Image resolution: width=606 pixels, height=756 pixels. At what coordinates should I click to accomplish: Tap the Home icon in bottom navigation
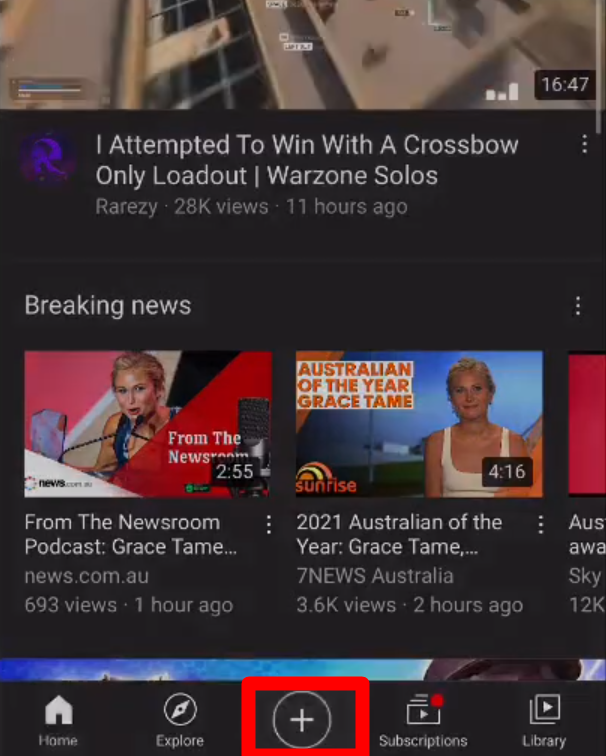coord(58,710)
